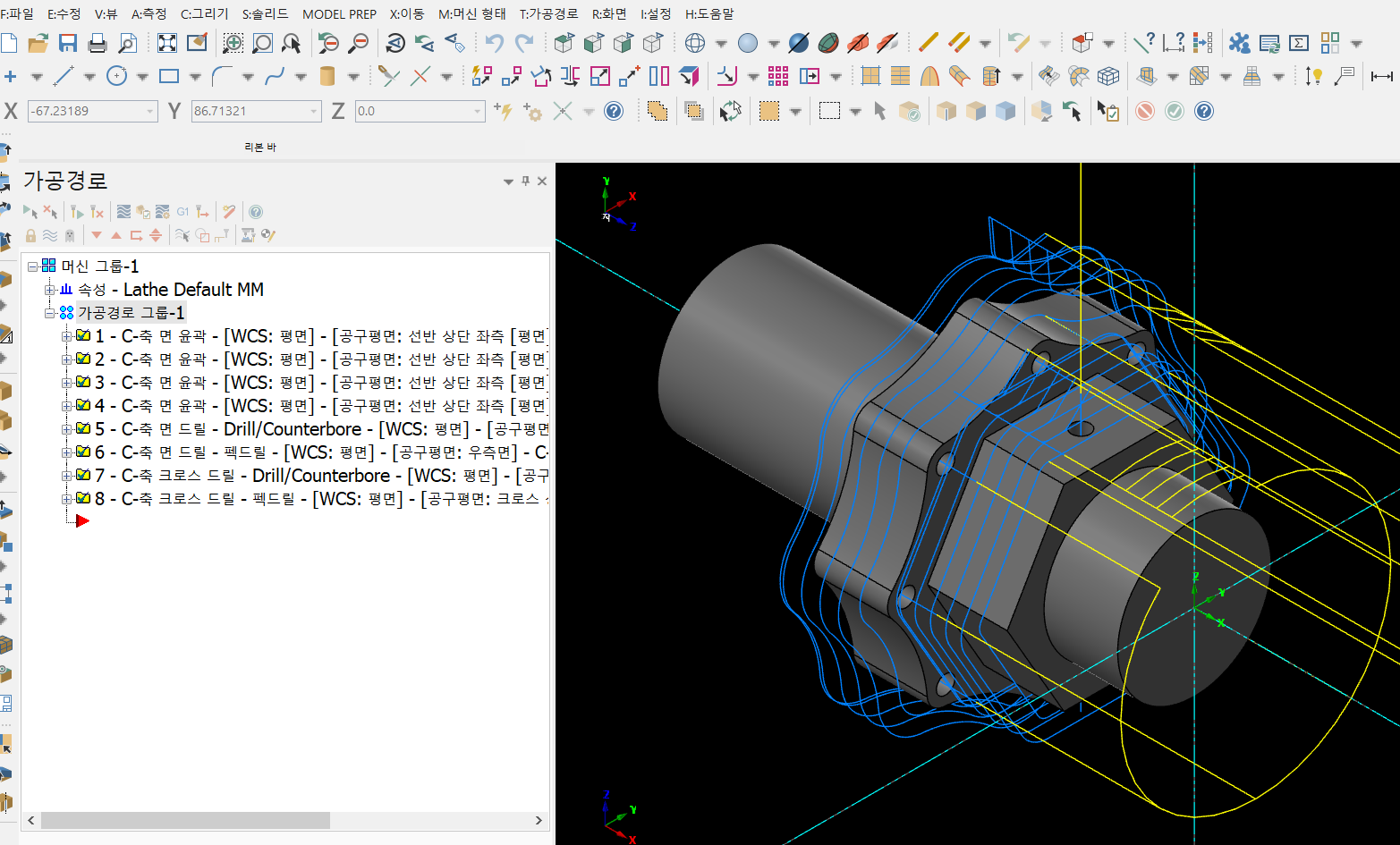Collapse the 가공경로 그룹-1 tree node
The image size is (1400, 845).
(51, 313)
